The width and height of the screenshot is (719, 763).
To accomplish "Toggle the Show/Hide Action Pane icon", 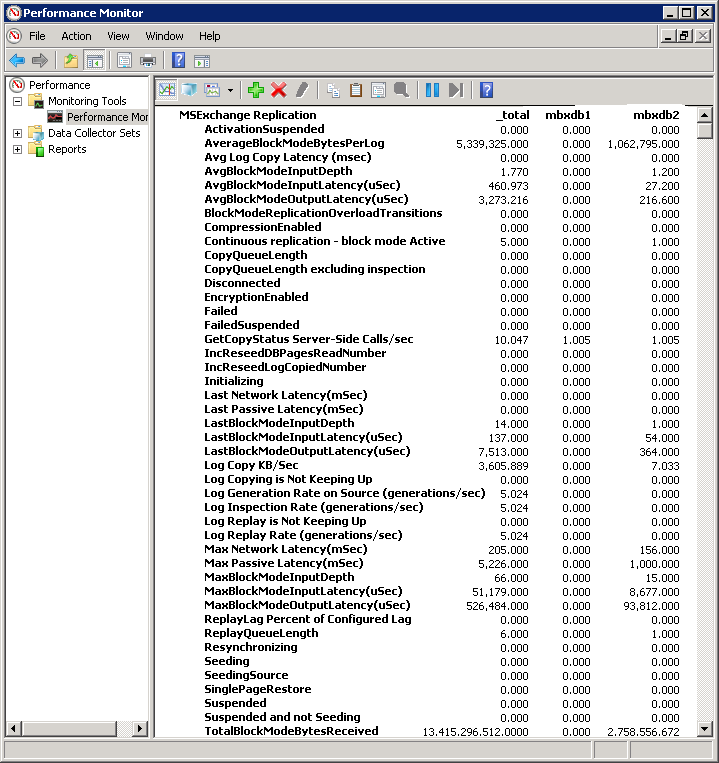I will click(x=202, y=61).
